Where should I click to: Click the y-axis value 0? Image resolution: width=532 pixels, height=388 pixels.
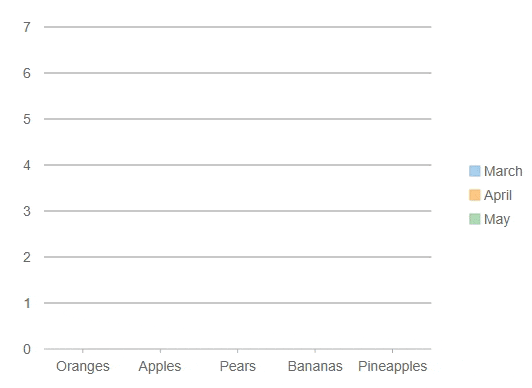click(x=27, y=349)
